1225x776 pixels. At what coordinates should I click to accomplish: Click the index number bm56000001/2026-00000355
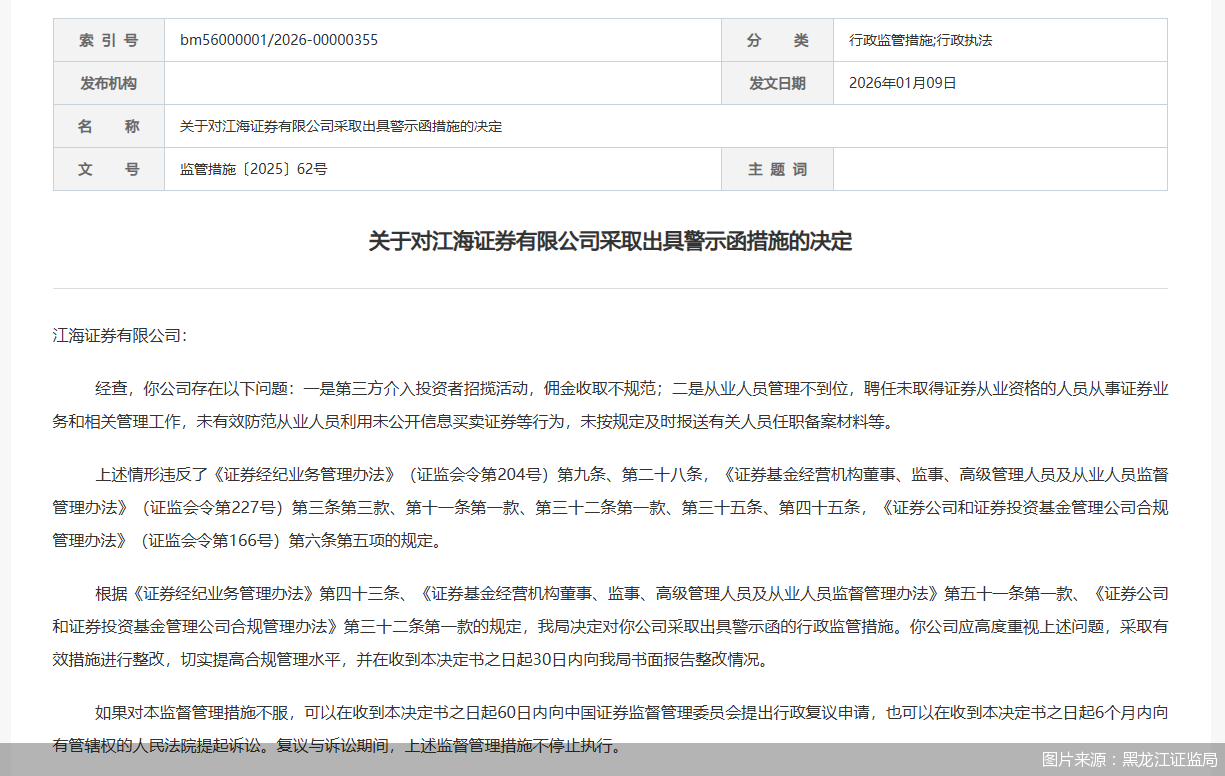click(x=277, y=40)
